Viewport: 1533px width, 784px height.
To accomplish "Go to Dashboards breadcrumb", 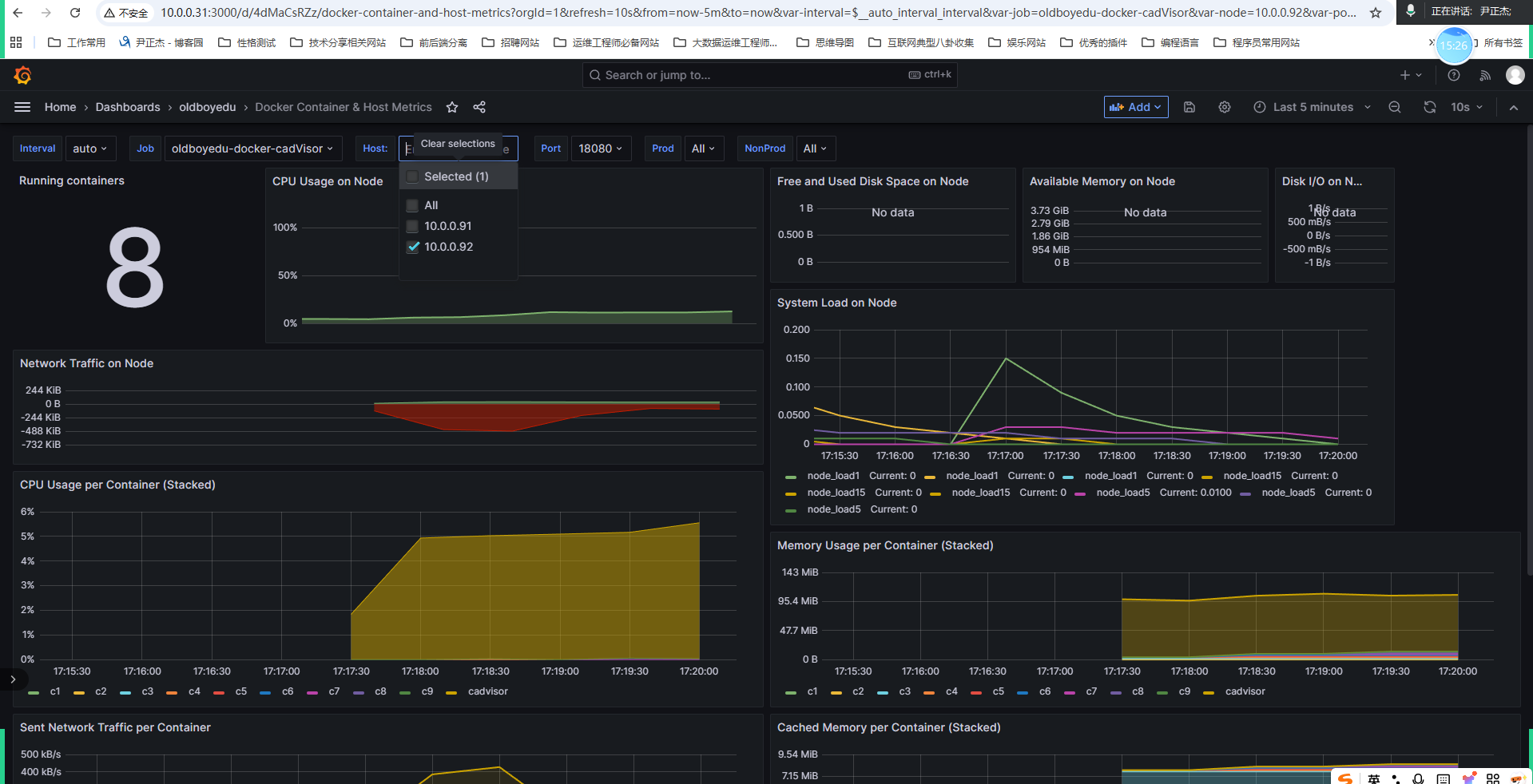I will tap(128, 107).
